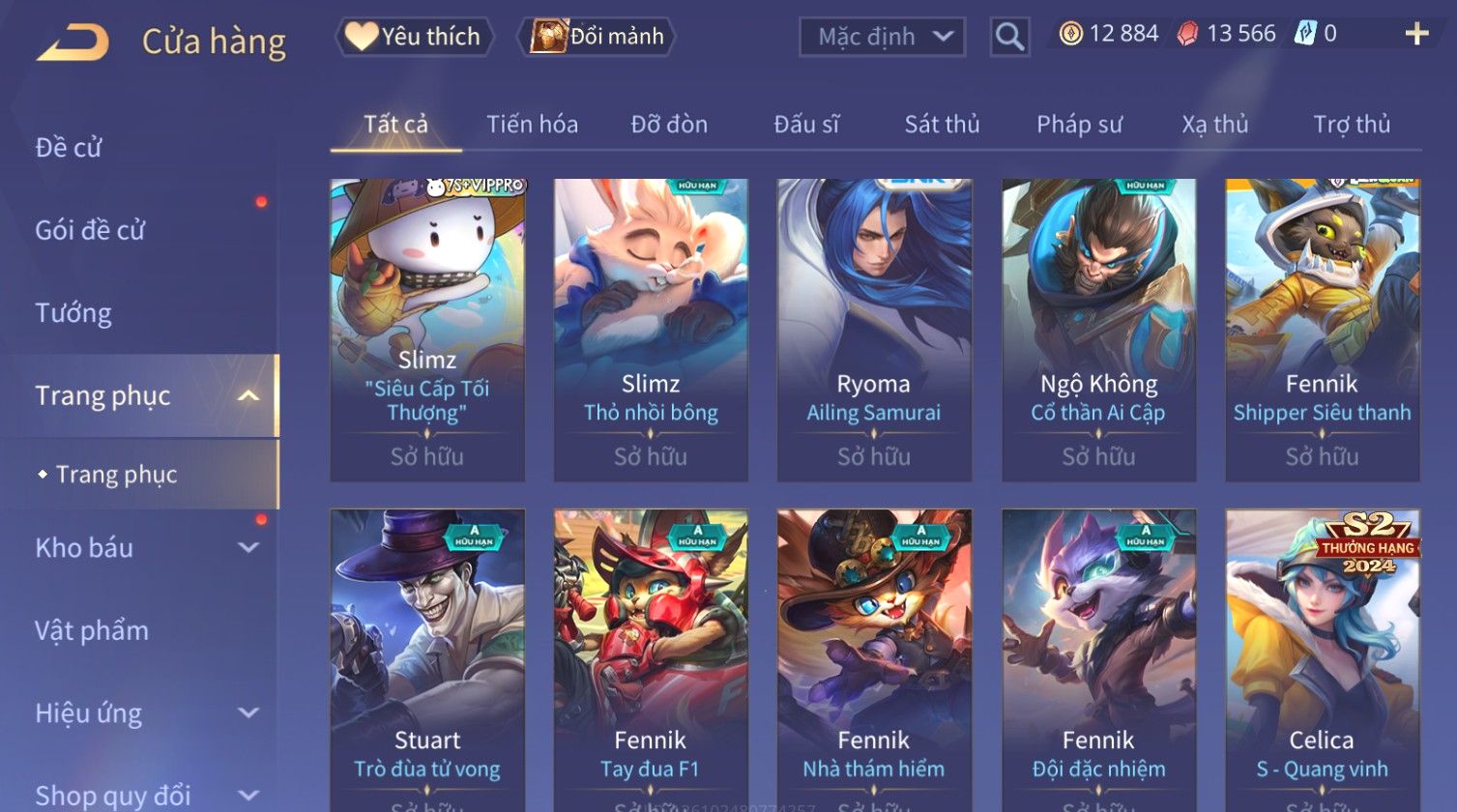Viewport: 1457px width, 812px height.
Task: Open the Tướng sidebar menu
Action: pyautogui.click(x=73, y=313)
